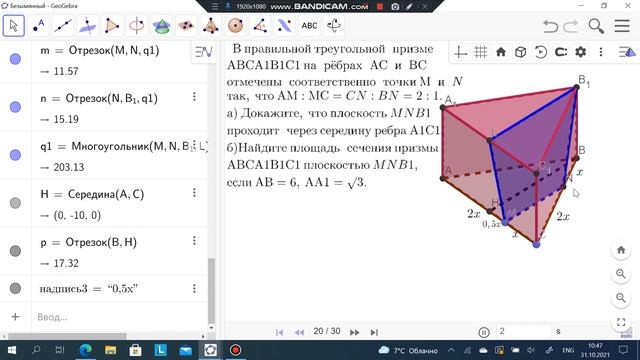Toggle visibility of segment p
This screenshot has width=640, height=360.
click(16, 251)
